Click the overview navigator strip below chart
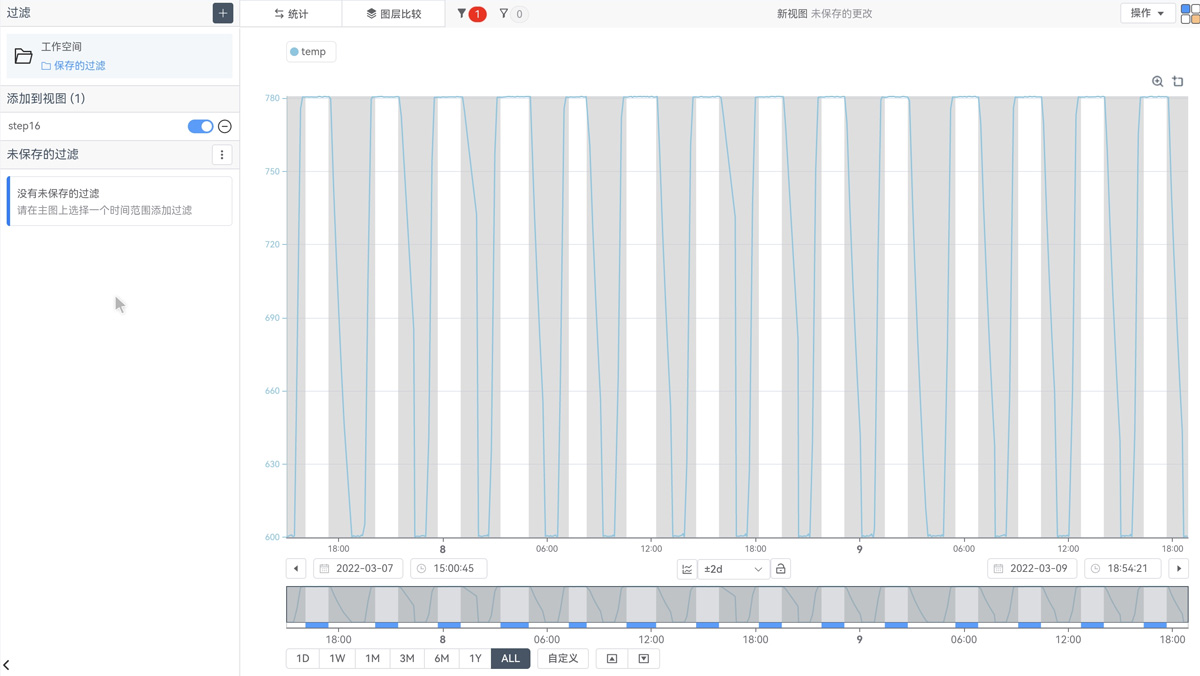 pyautogui.click(x=737, y=607)
